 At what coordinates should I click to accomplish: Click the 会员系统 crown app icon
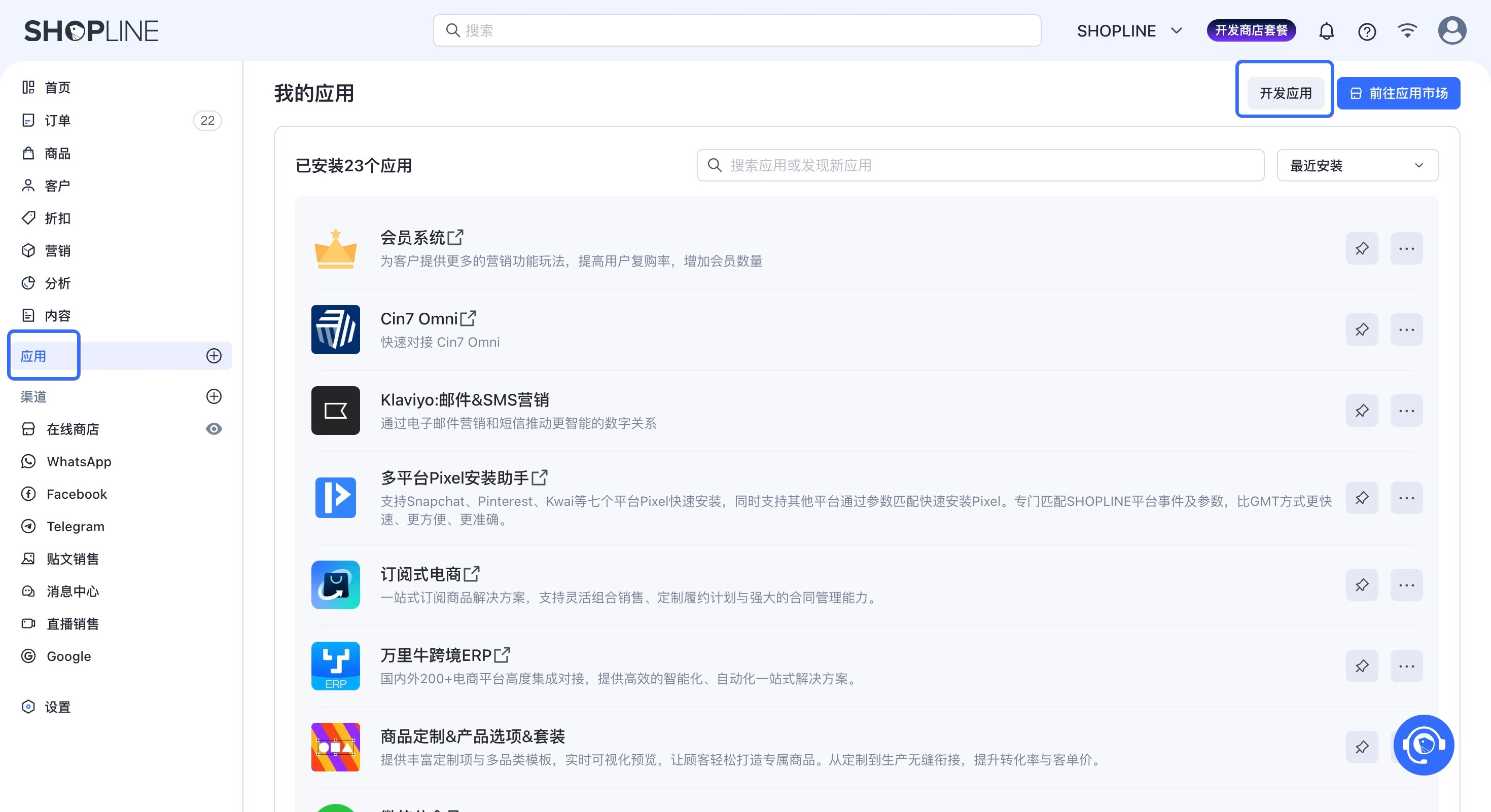pyautogui.click(x=336, y=249)
